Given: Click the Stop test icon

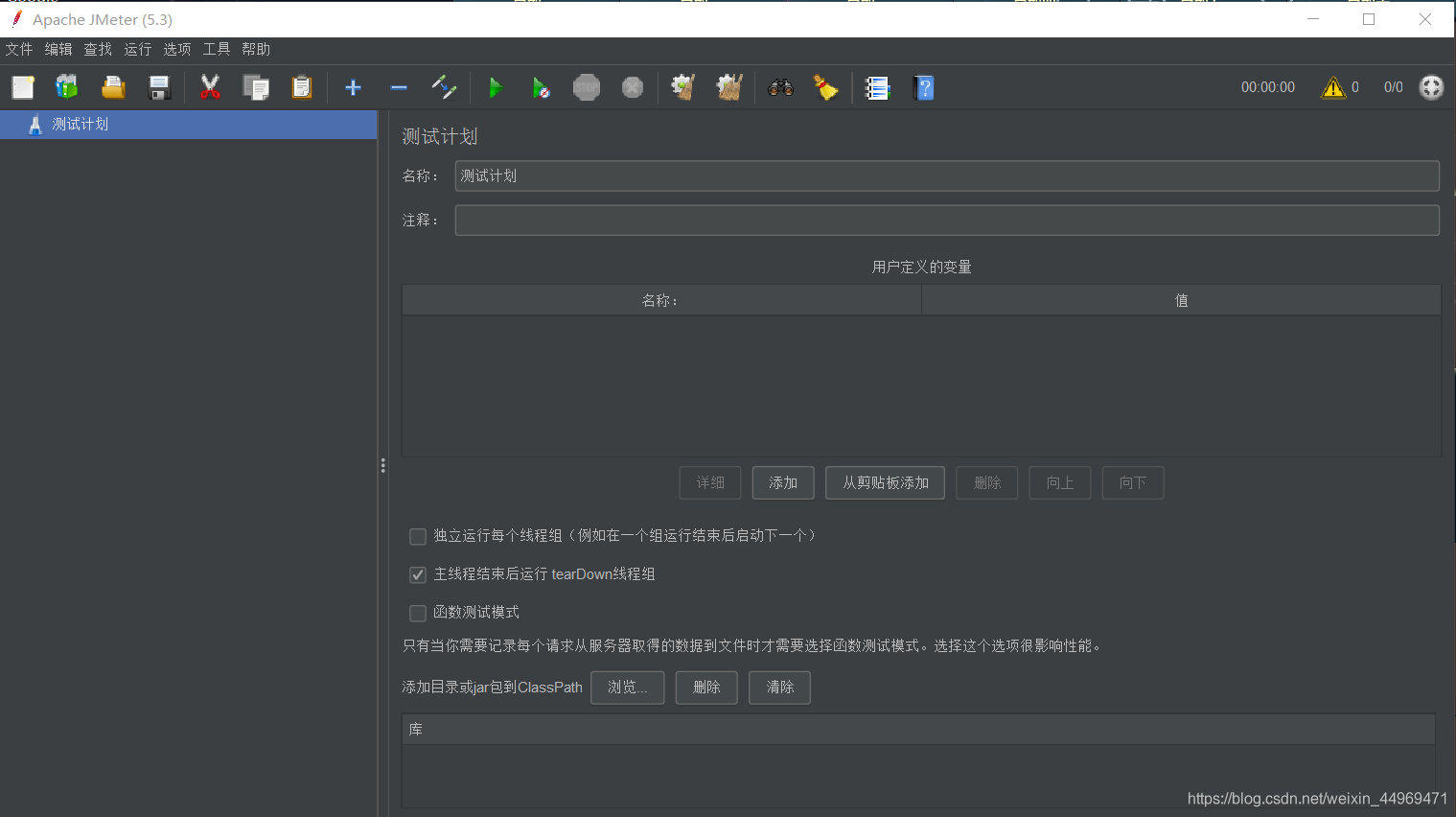Looking at the screenshot, I should point(587,87).
